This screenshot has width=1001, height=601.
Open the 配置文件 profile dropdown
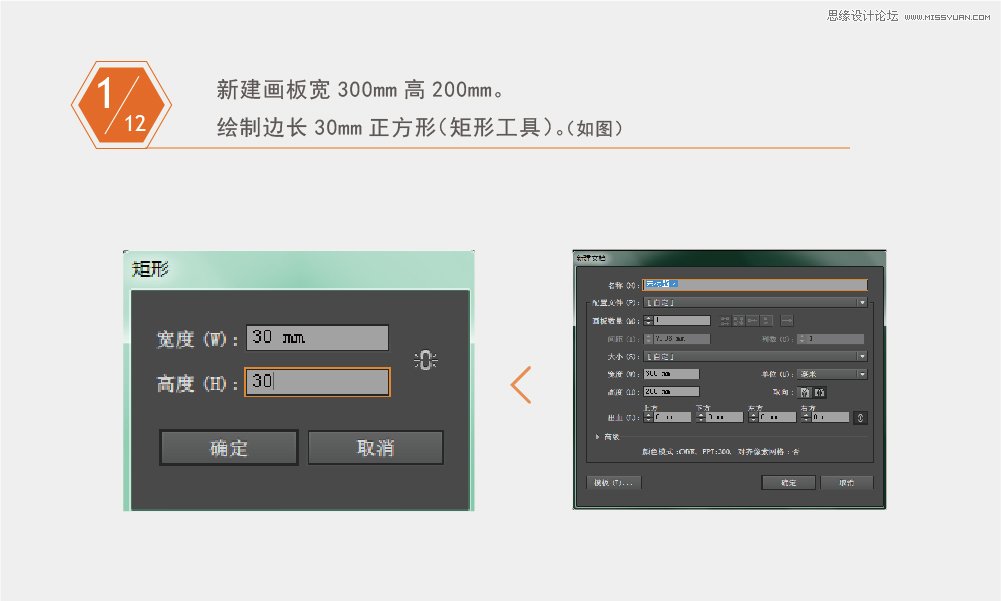pyautogui.click(x=861, y=303)
